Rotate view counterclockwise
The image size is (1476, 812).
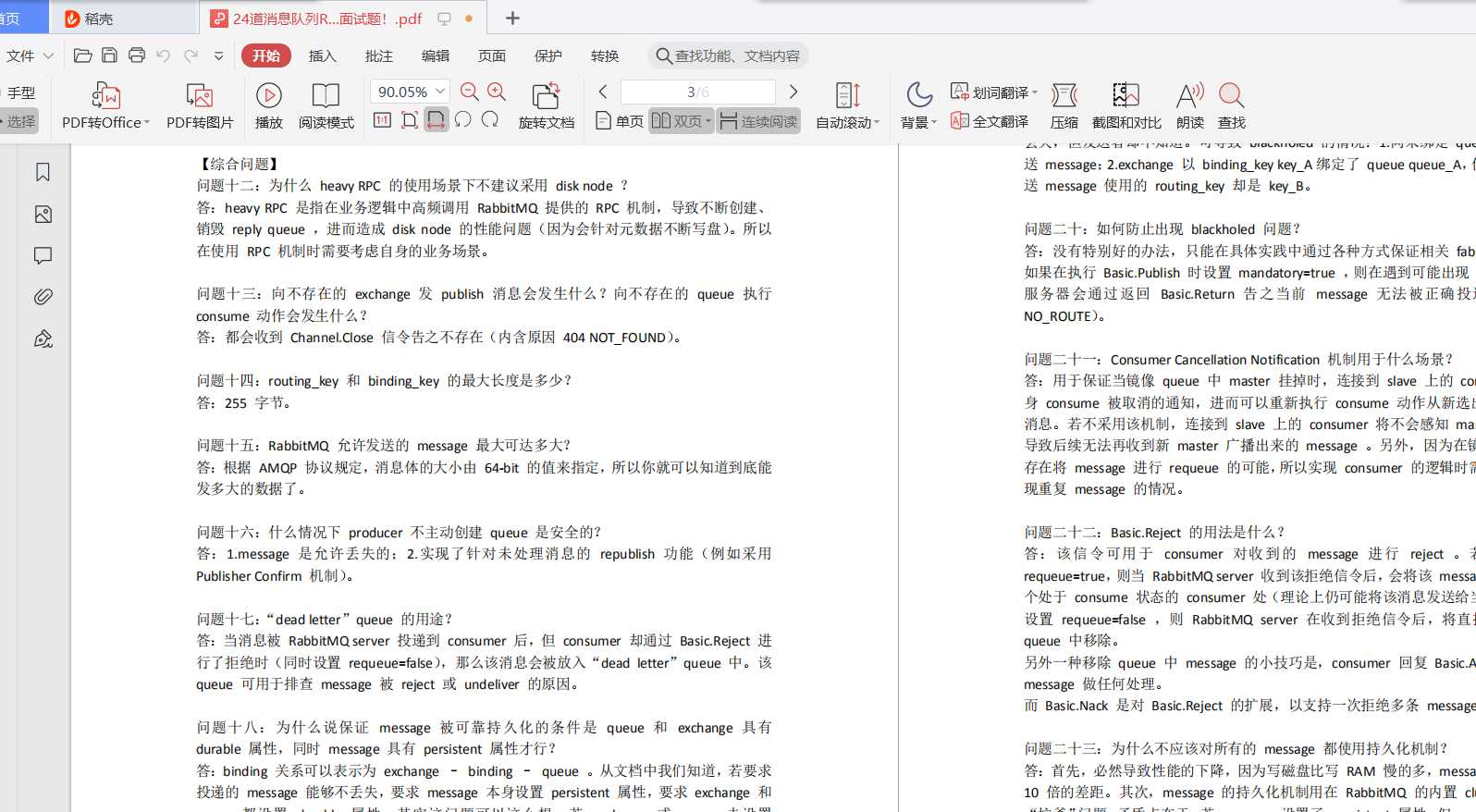pyautogui.click(x=463, y=120)
